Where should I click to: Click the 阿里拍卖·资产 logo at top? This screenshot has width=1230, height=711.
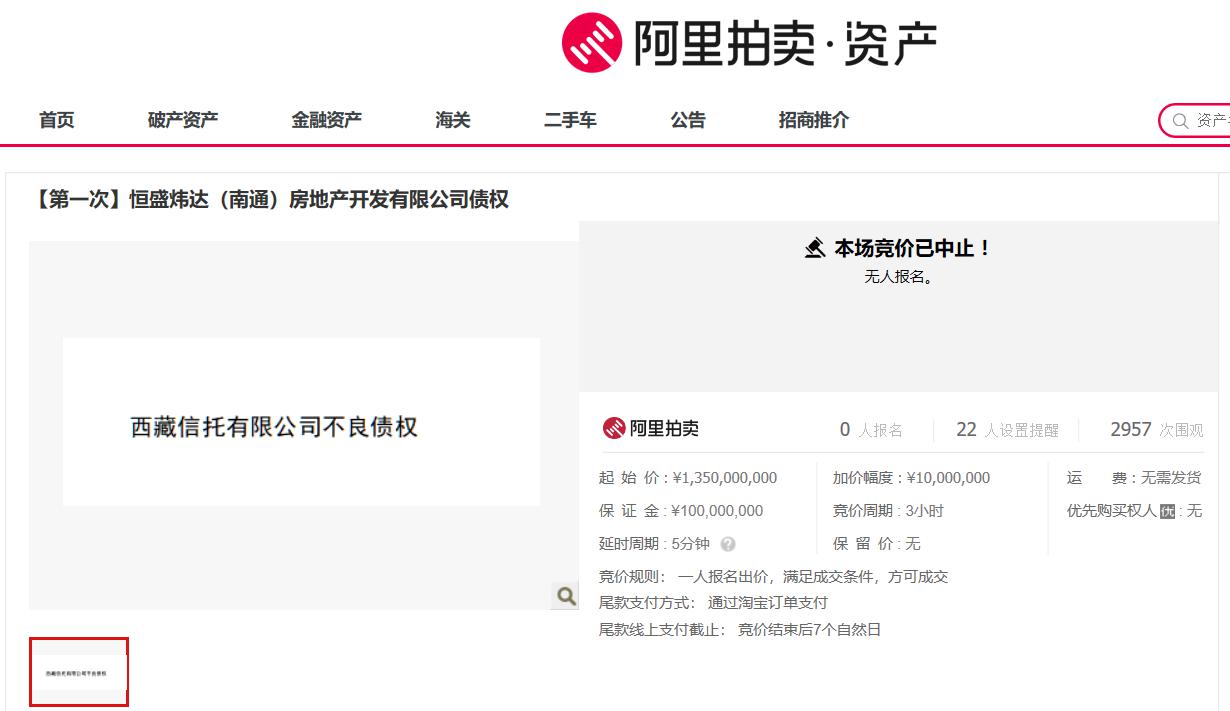750,43
